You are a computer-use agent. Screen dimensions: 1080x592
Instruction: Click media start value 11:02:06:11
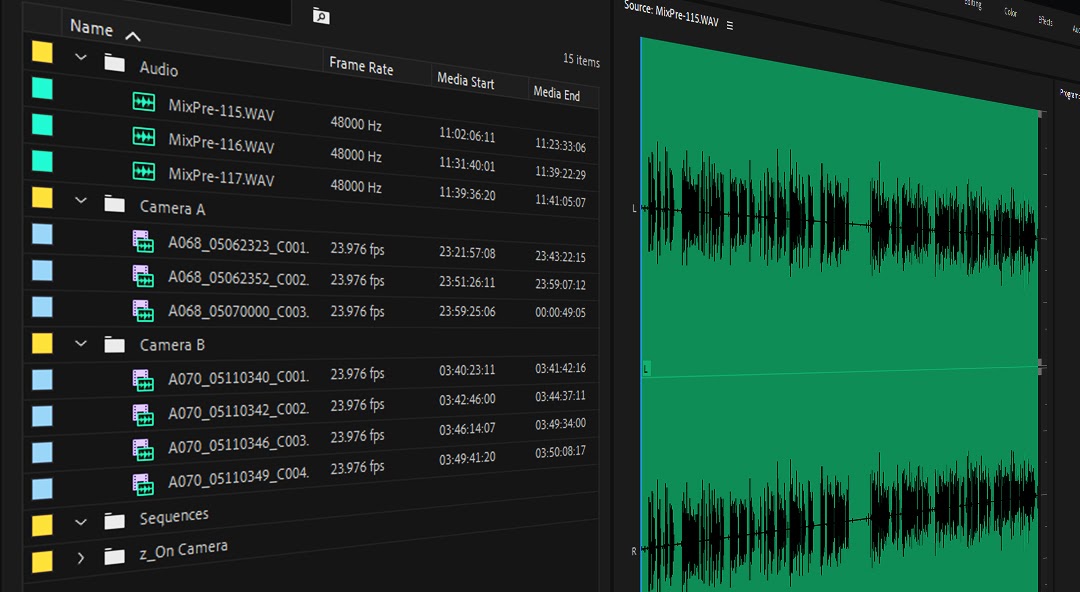(467, 135)
